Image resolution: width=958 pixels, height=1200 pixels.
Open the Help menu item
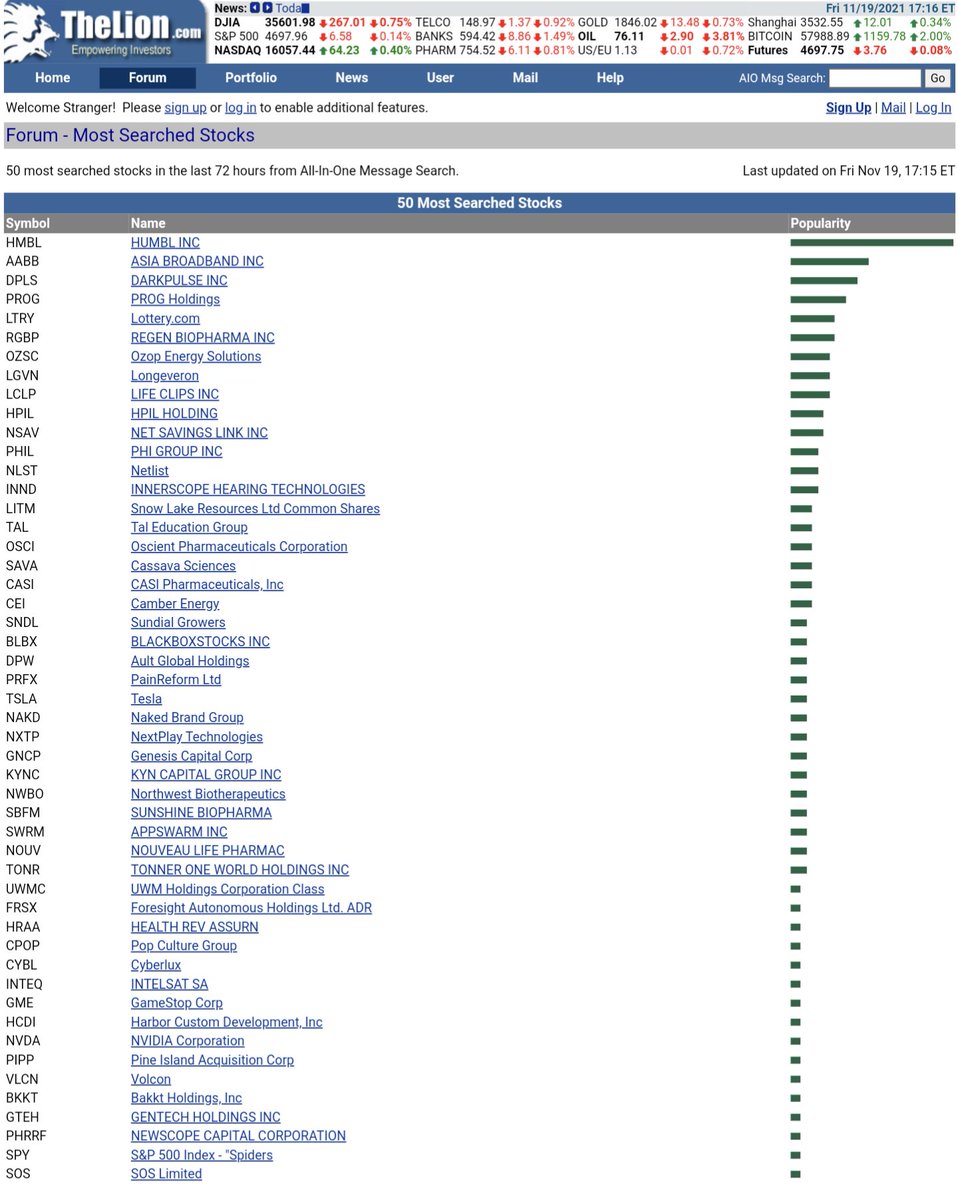click(x=610, y=78)
